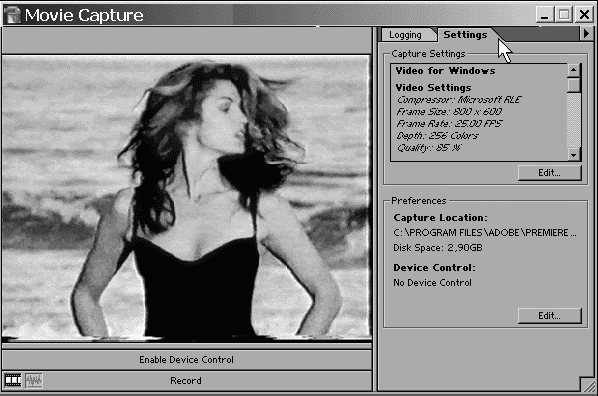Screen dimensions: 598x396
Task: Click Edit under Capture Settings
Action: pos(549,173)
